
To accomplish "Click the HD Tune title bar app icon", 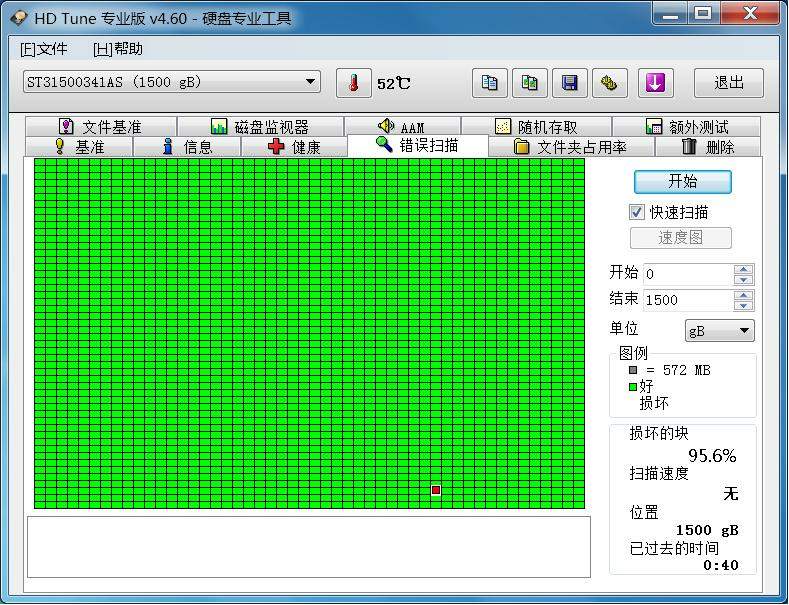I will [x=19, y=19].
